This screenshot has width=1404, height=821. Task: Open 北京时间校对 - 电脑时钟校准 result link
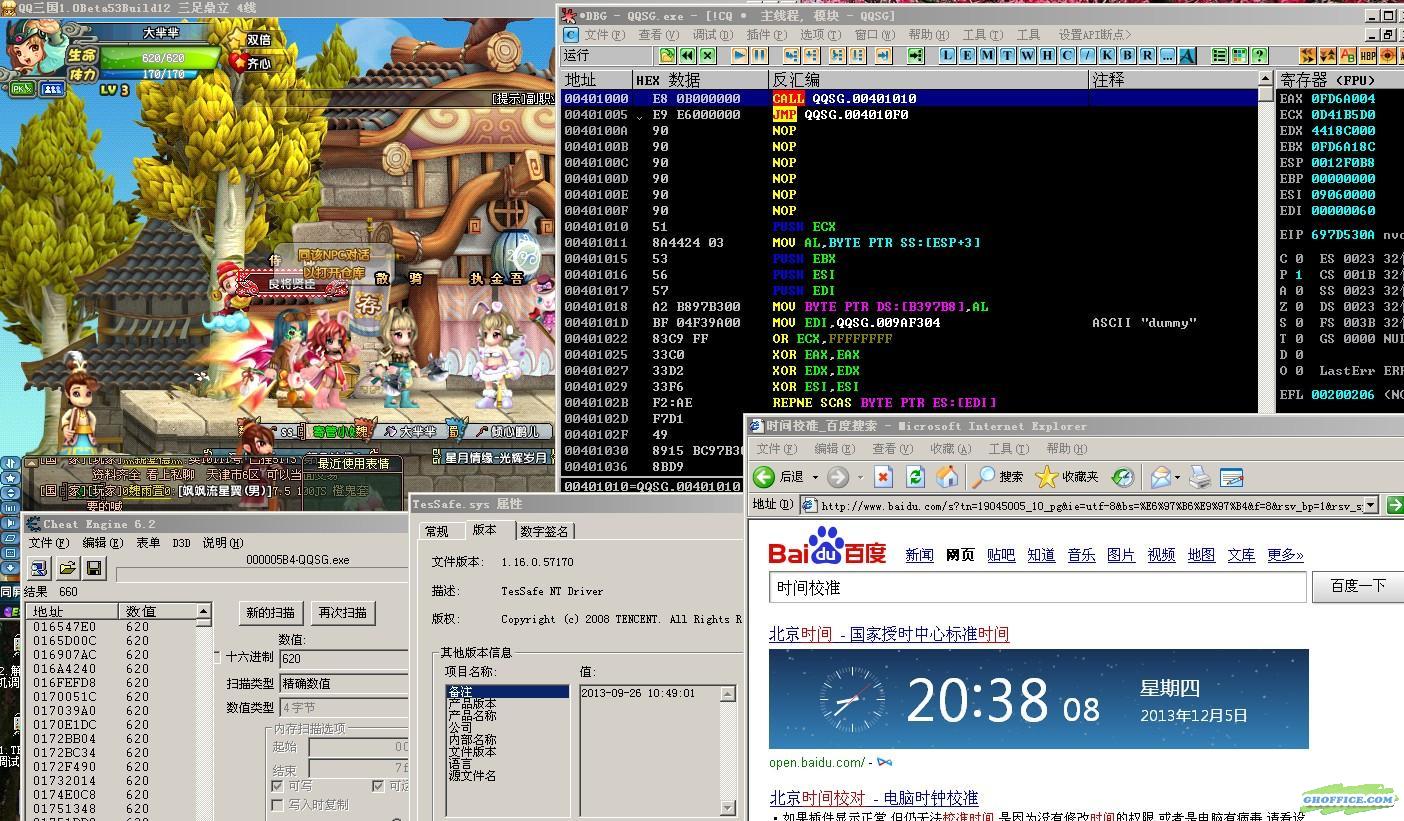(873, 798)
